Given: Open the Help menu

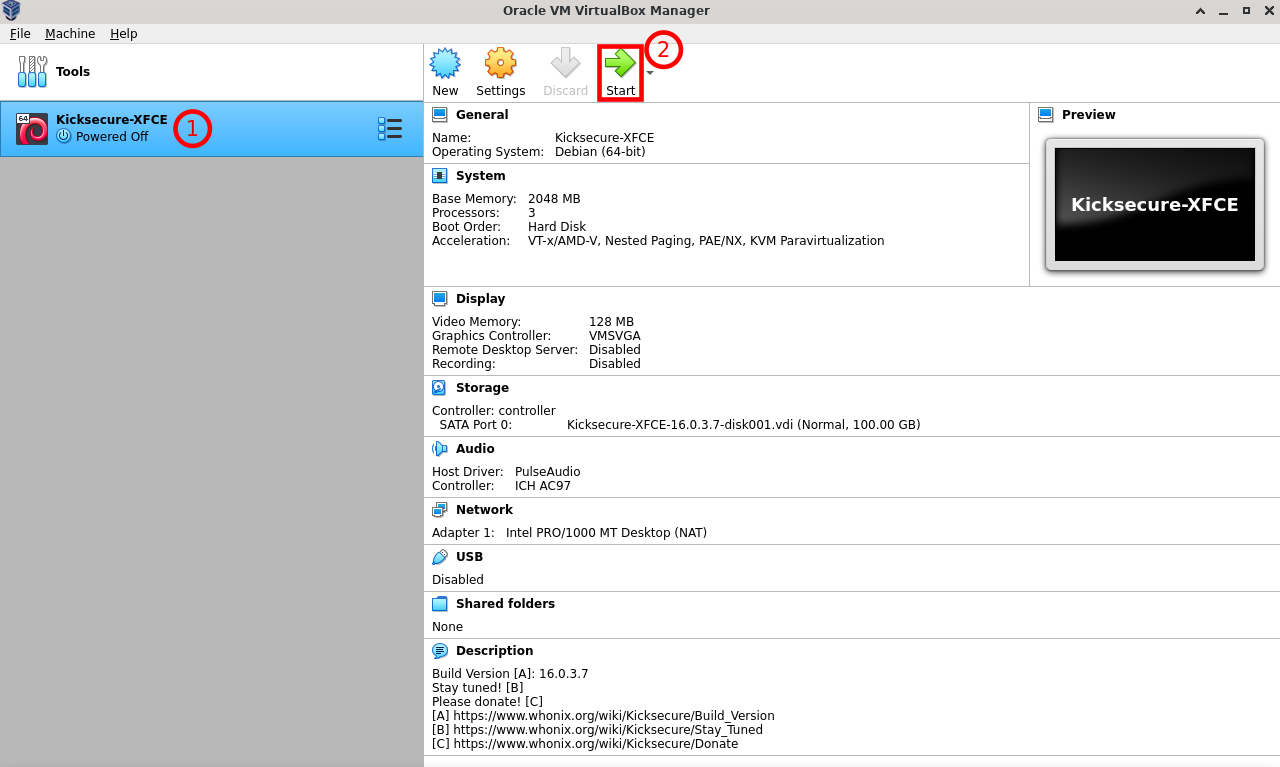Looking at the screenshot, I should tap(124, 33).
